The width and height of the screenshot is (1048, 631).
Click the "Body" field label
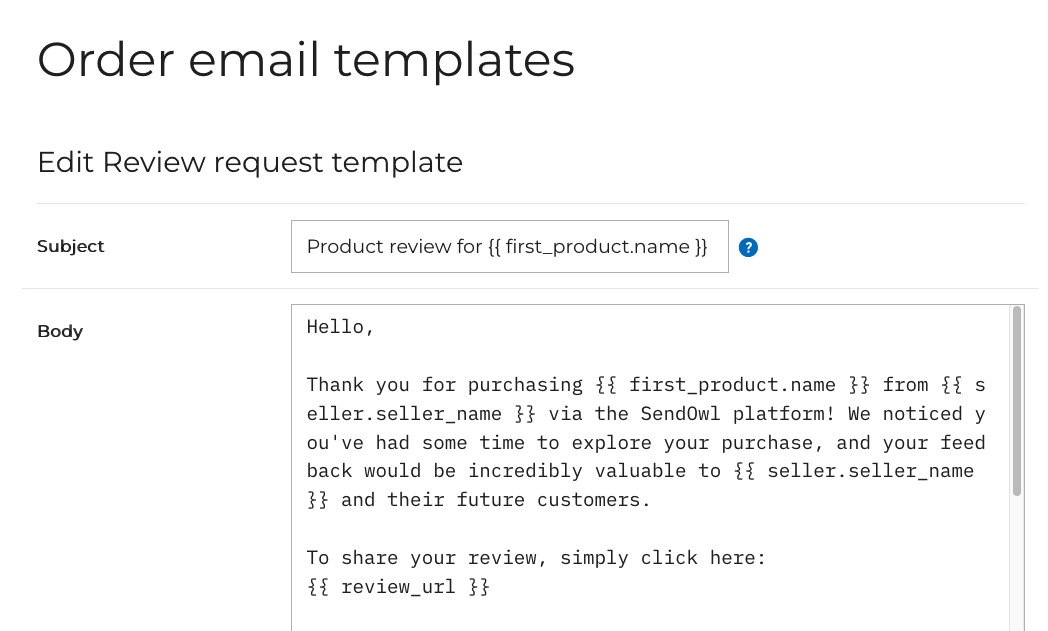60,331
